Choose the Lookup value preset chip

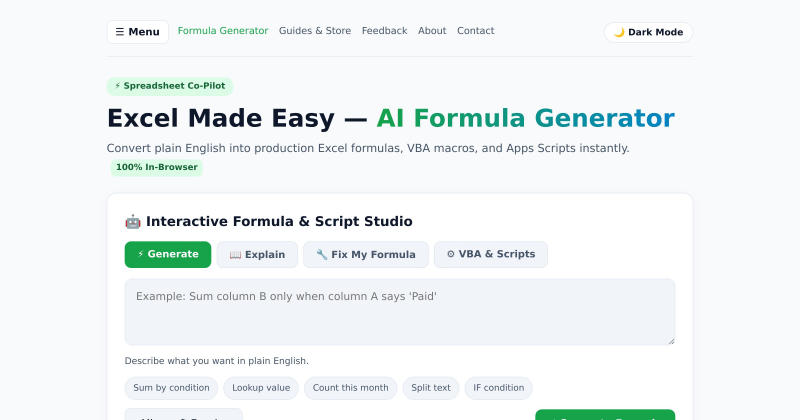click(261, 388)
